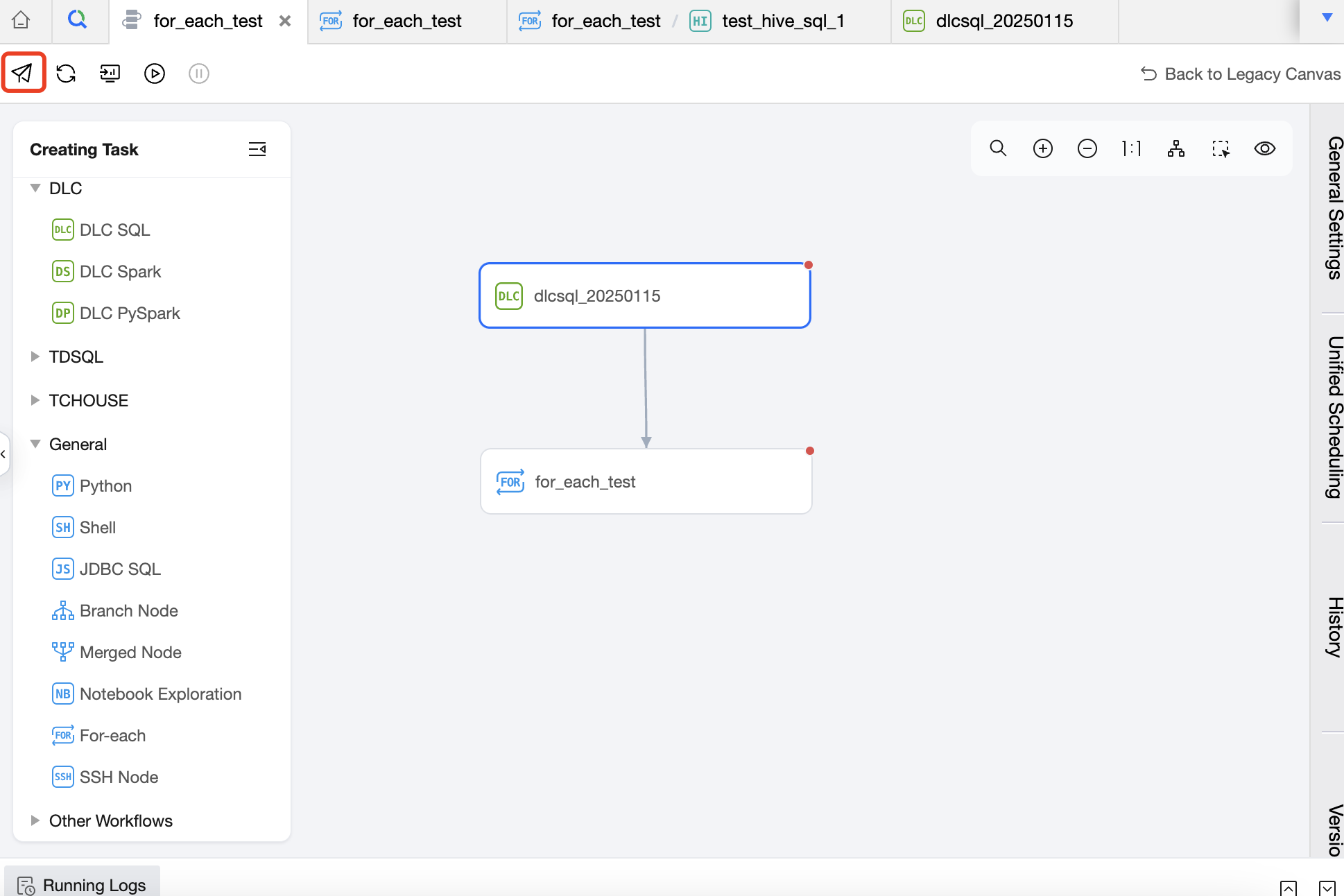Switch to dlcsql_20250115 tab
The image size is (1344, 896).
click(x=1003, y=21)
